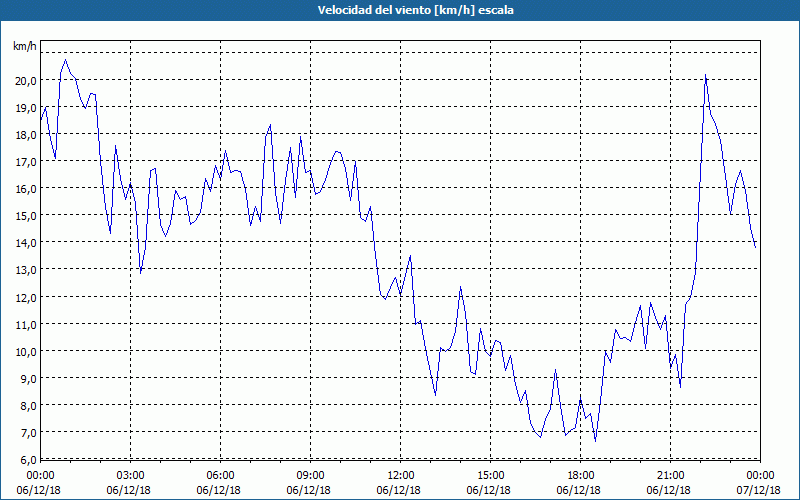The width and height of the screenshot is (800, 500).
Task: Pick the '15:00' time label
Action: 490,476
